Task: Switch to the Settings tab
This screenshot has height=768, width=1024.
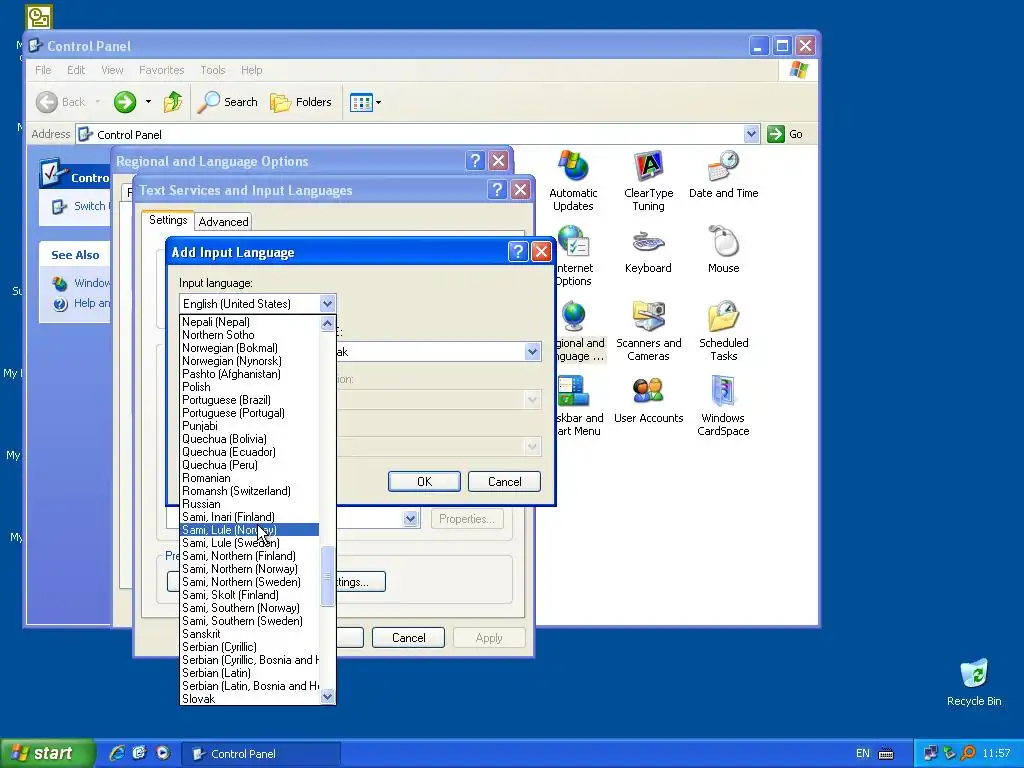Action: 168,220
